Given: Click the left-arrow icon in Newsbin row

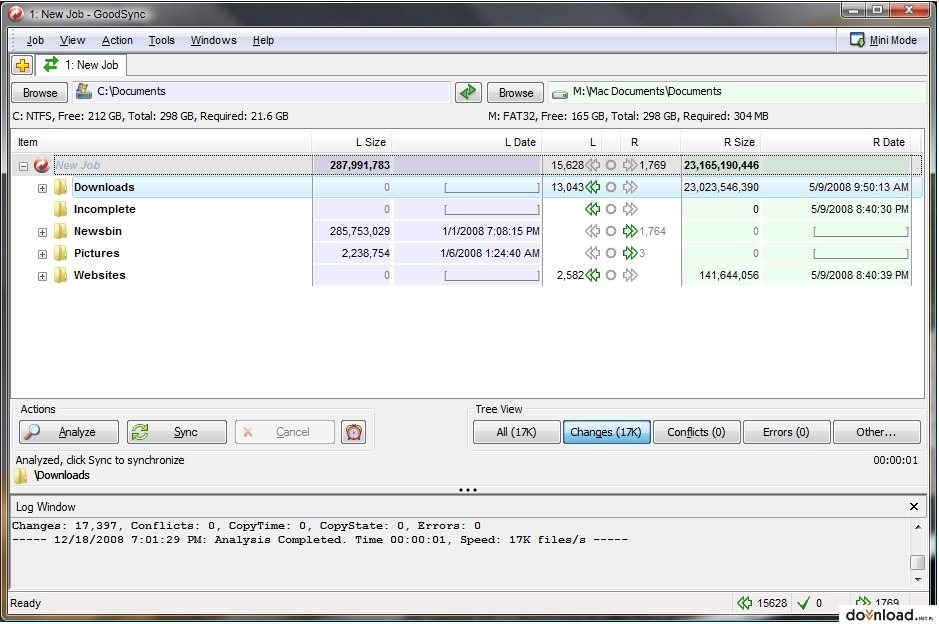Looking at the screenshot, I should coord(592,231).
